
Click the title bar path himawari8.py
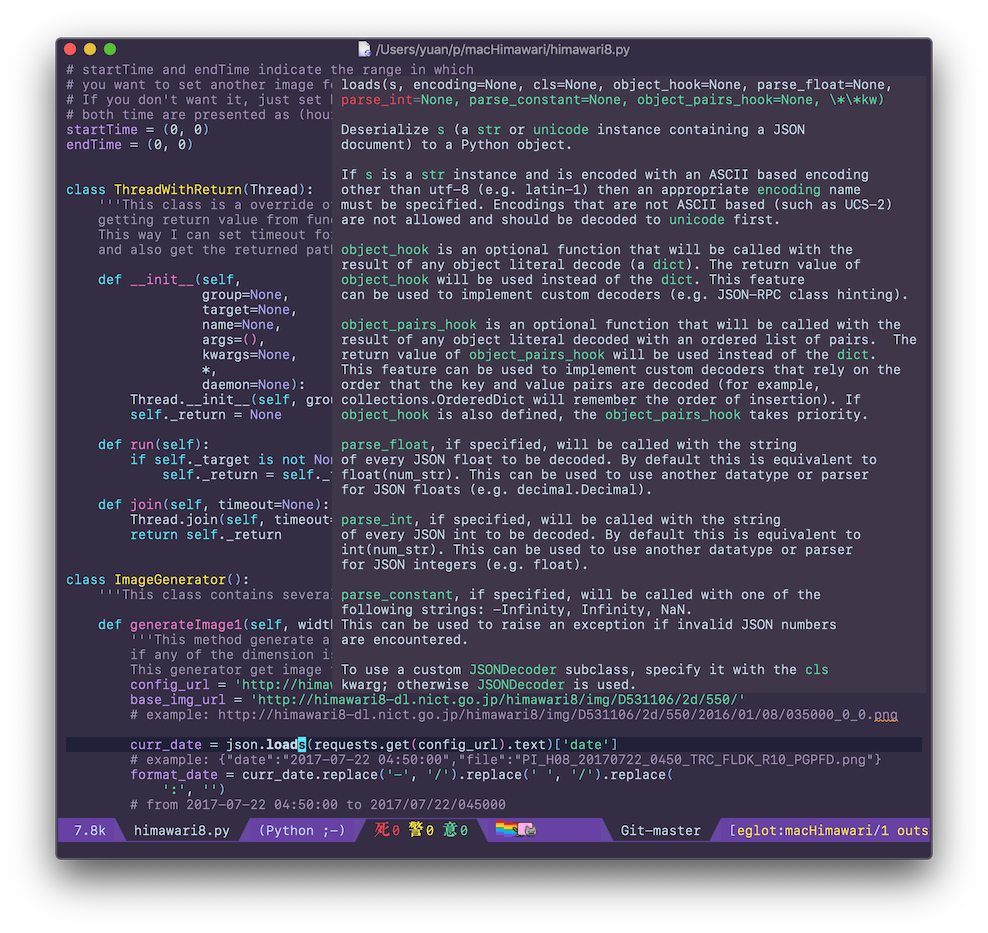[x=503, y=49]
